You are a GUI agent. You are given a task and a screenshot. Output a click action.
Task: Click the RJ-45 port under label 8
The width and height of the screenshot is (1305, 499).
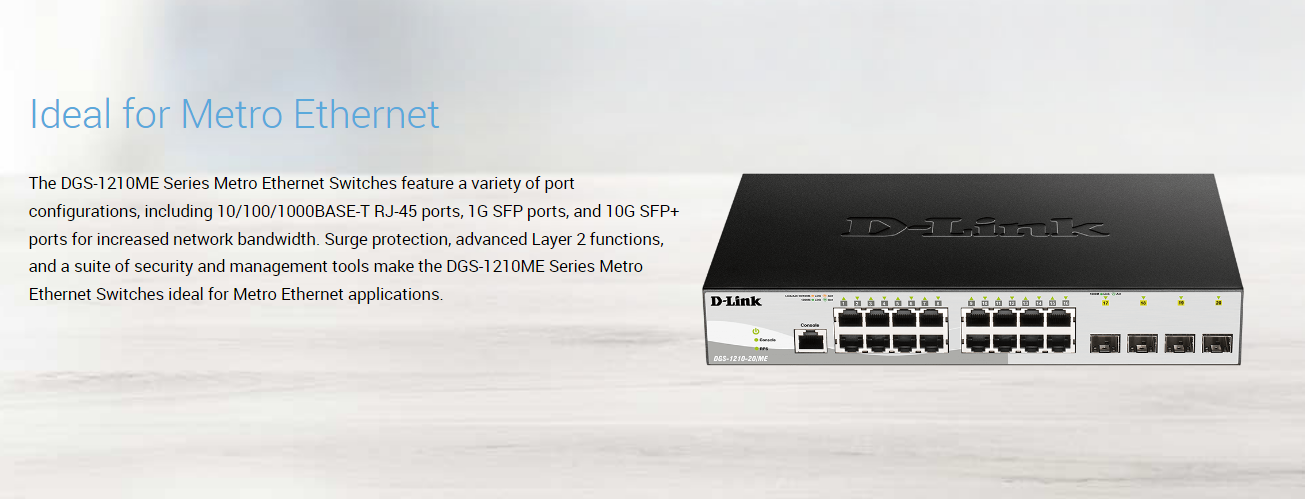point(931,342)
